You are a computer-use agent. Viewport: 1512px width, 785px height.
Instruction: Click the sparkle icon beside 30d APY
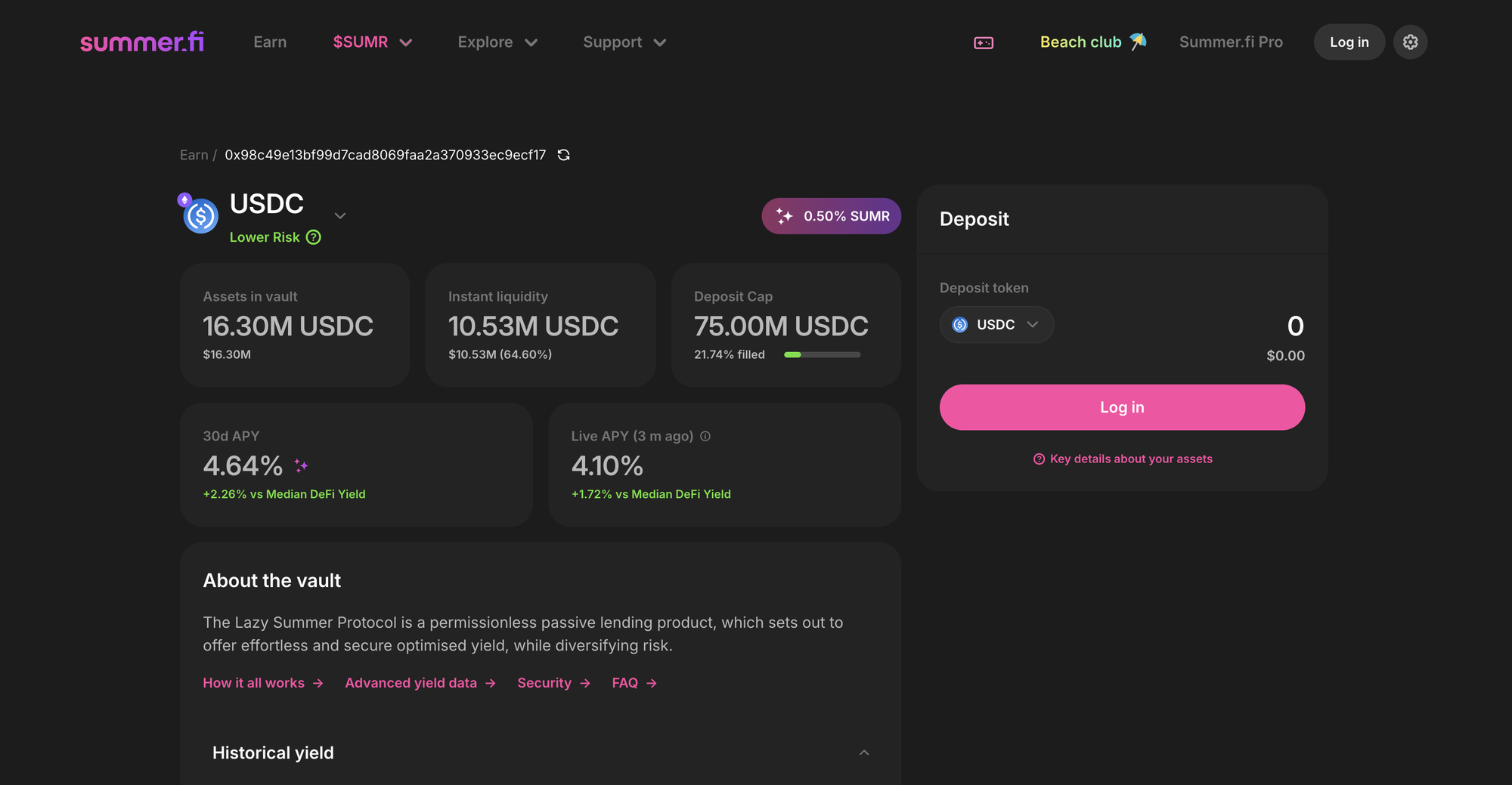pos(301,465)
